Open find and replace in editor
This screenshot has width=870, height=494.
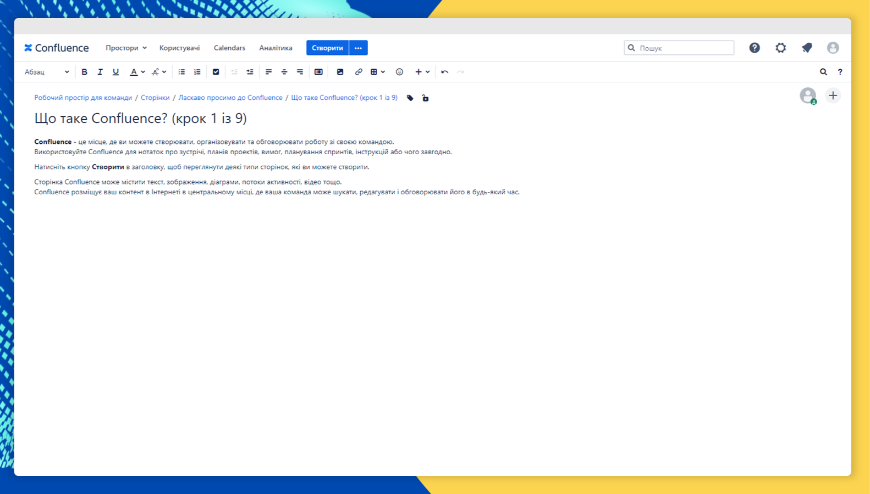point(823,72)
